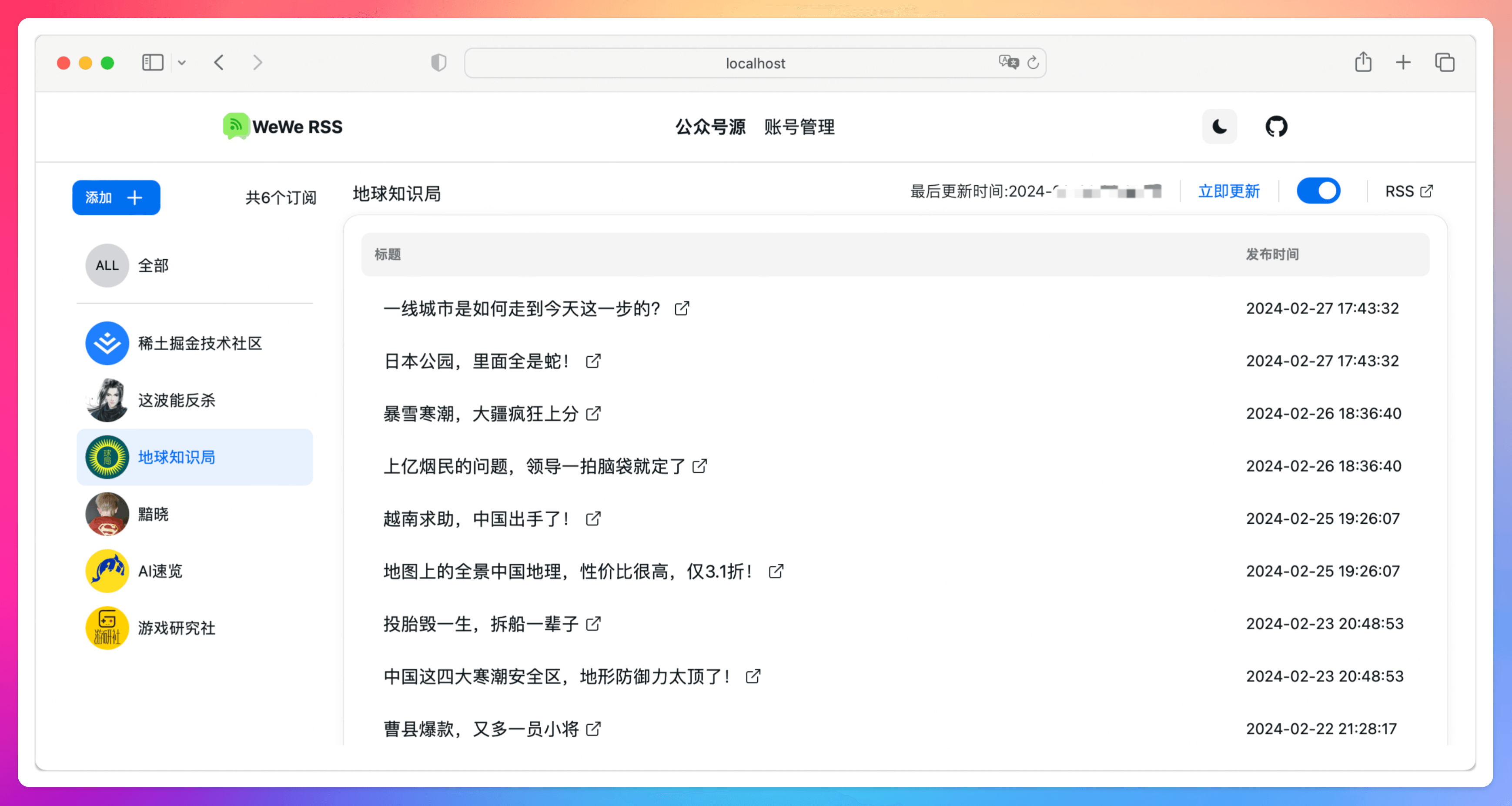Click Safari share icon

[x=1363, y=62]
